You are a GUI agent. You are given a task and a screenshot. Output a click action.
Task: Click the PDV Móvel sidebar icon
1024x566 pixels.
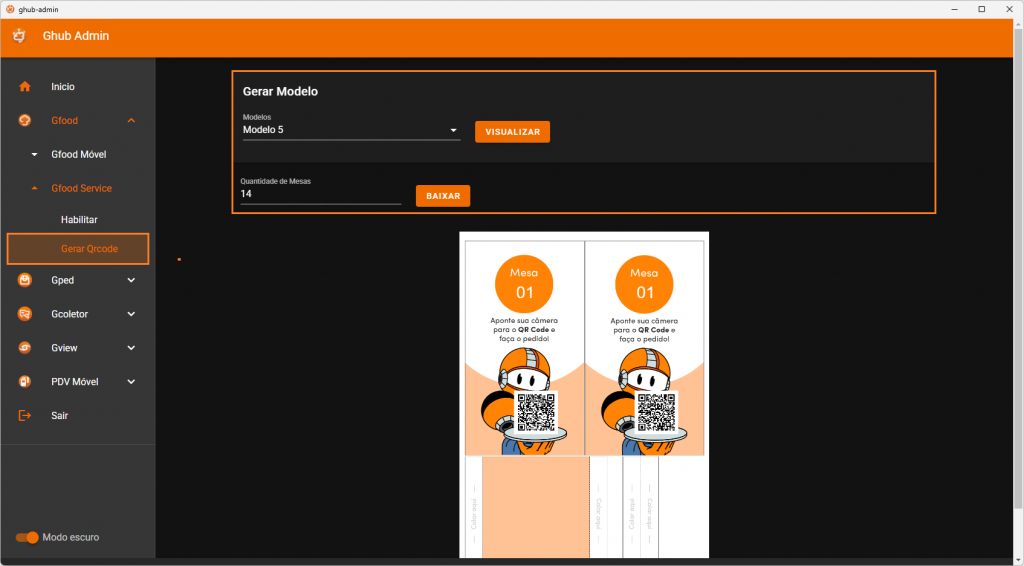coord(25,382)
